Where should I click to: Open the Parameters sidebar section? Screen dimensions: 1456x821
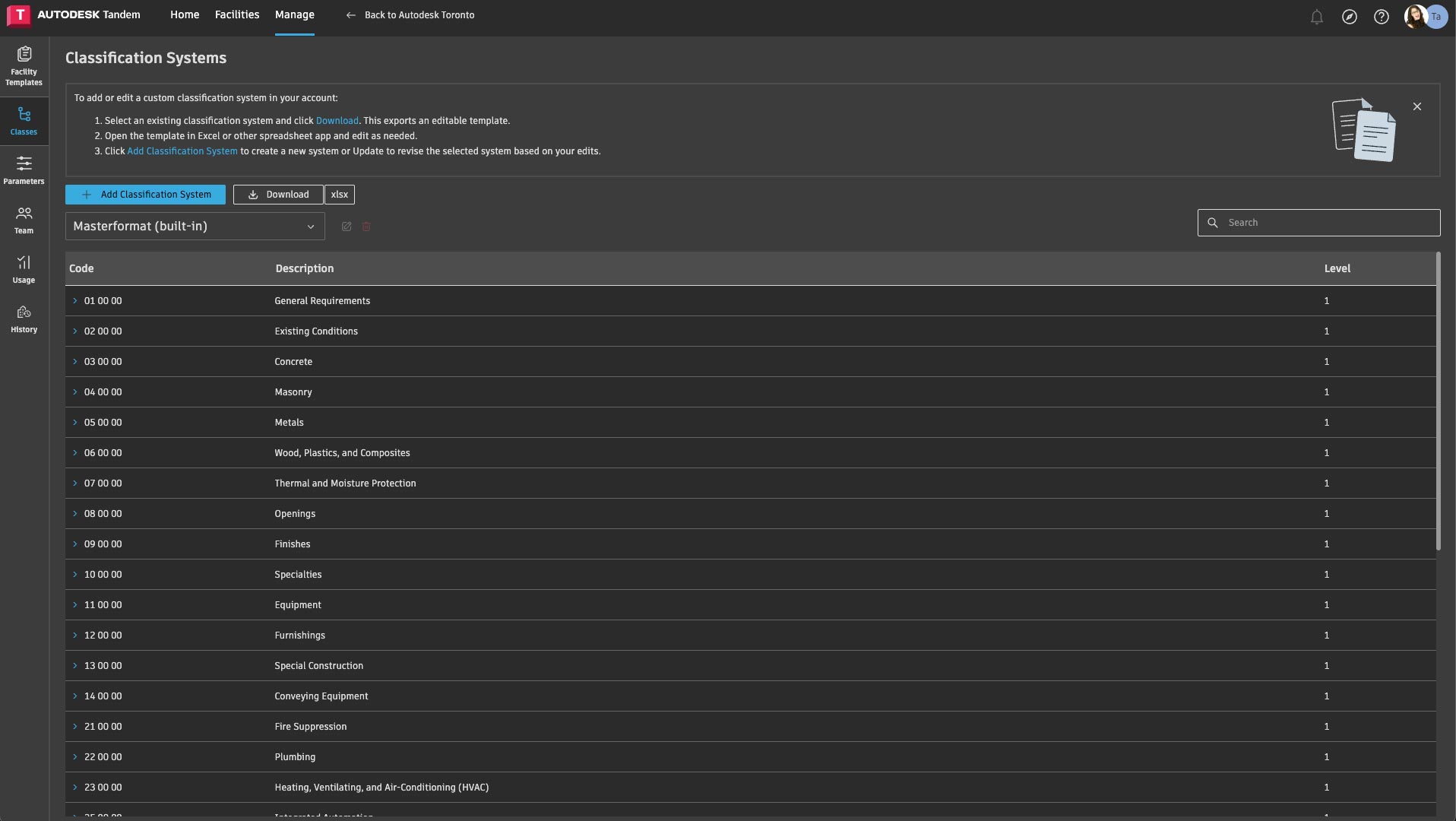coord(24,170)
